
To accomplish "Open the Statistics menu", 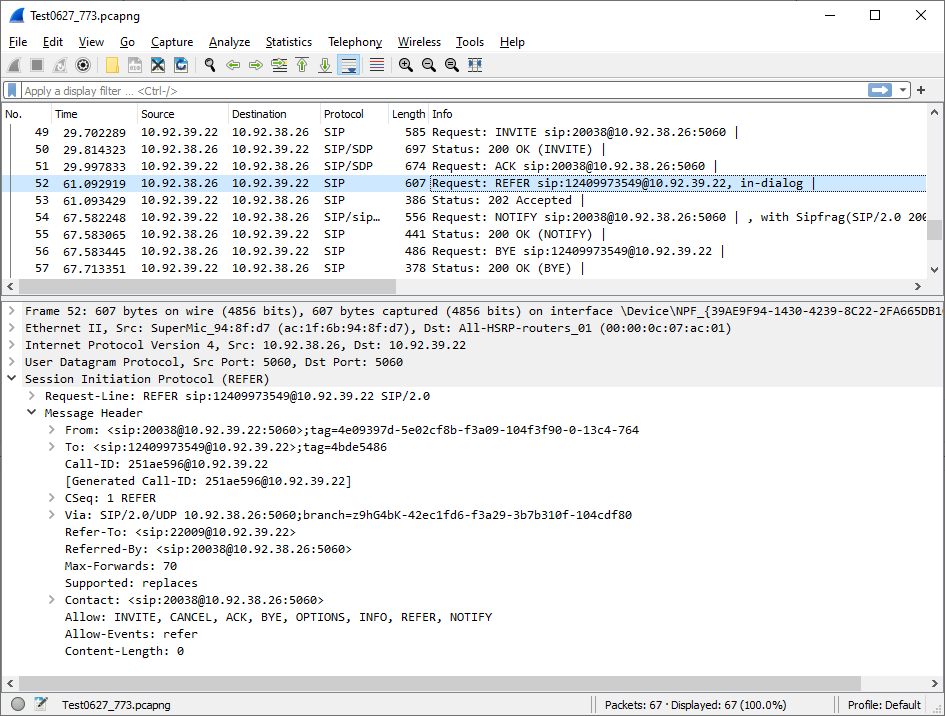I will 288,42.
